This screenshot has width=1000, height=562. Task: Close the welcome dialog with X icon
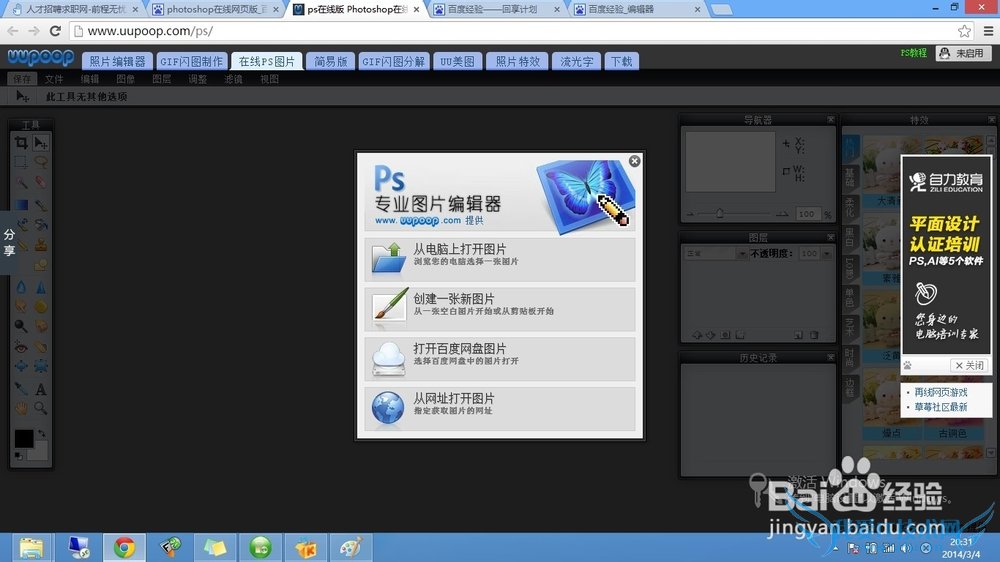tap(634, 161)
